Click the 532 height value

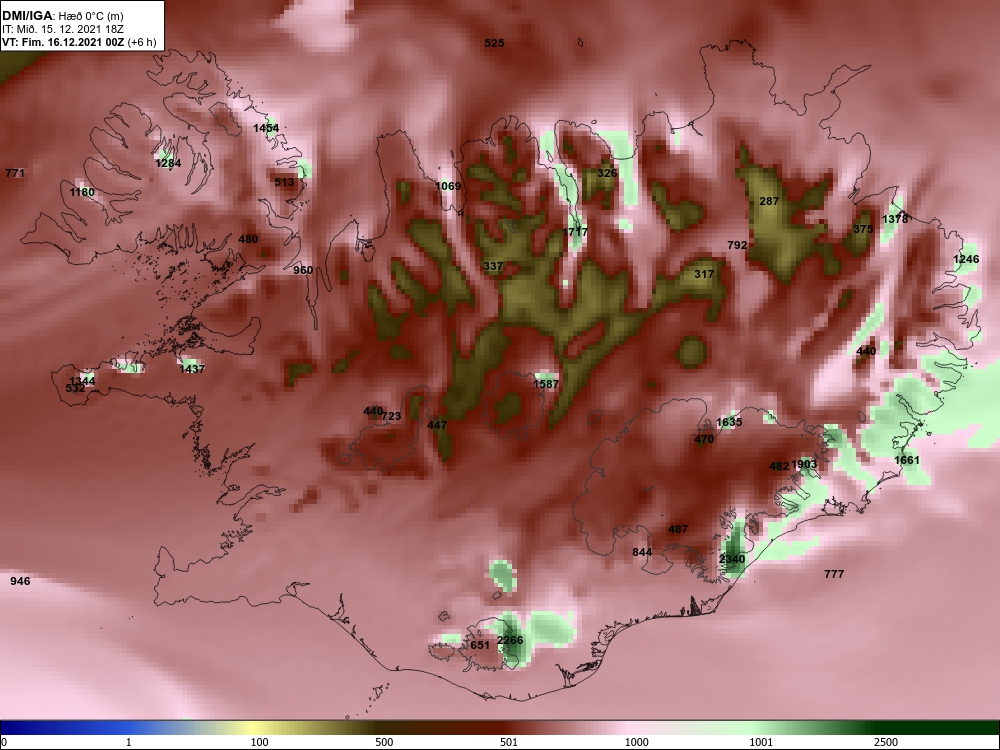(x=75, y=388)
